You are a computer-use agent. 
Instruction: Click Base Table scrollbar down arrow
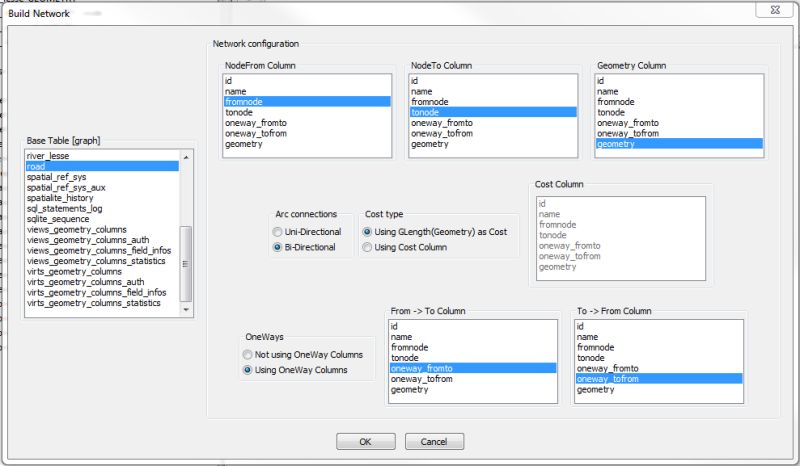[x=186, y=310]
